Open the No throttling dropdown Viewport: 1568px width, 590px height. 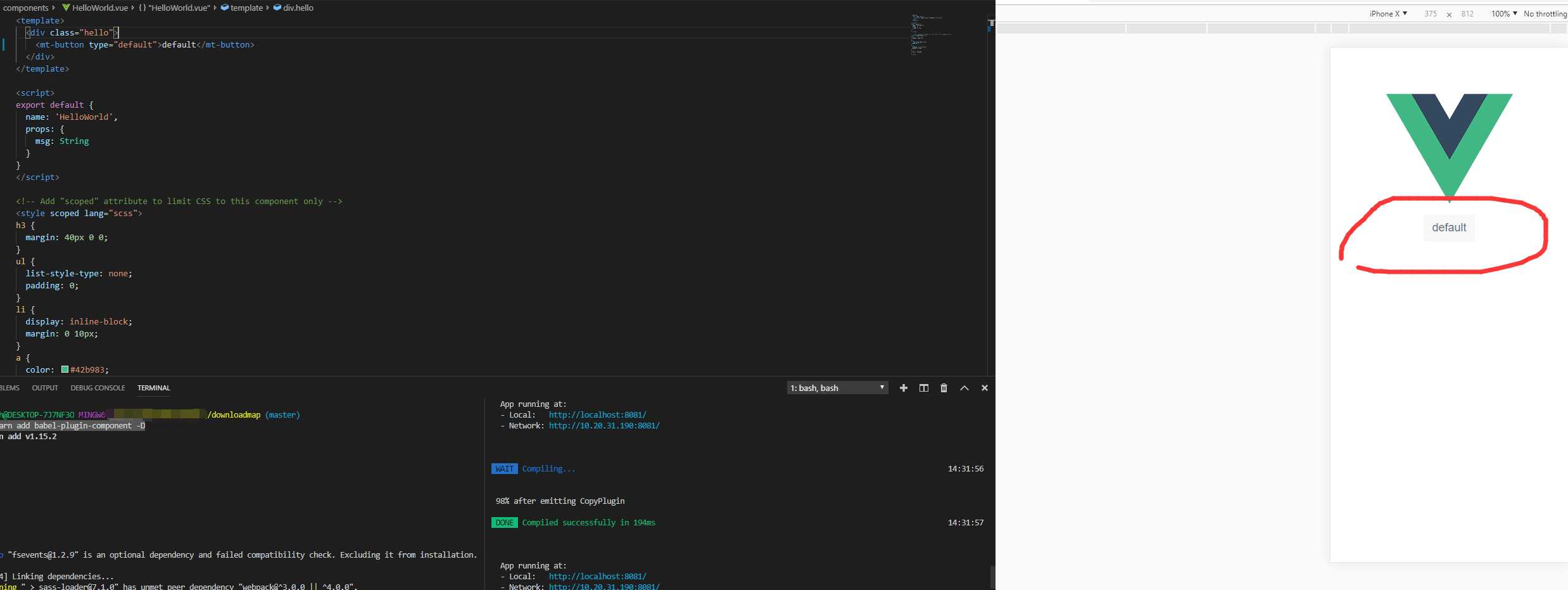(x=1545, y=13)
